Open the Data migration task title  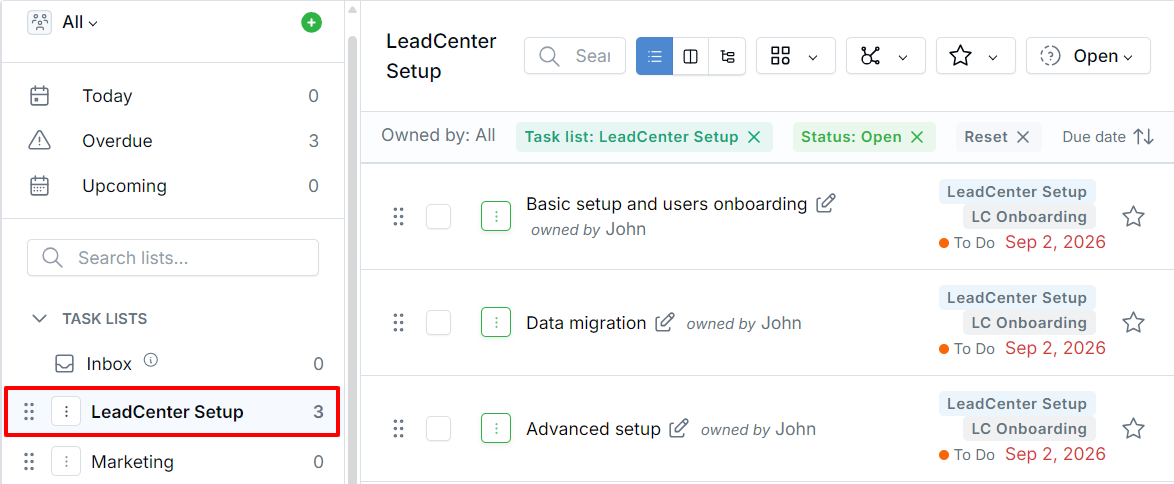click(586, 323)
